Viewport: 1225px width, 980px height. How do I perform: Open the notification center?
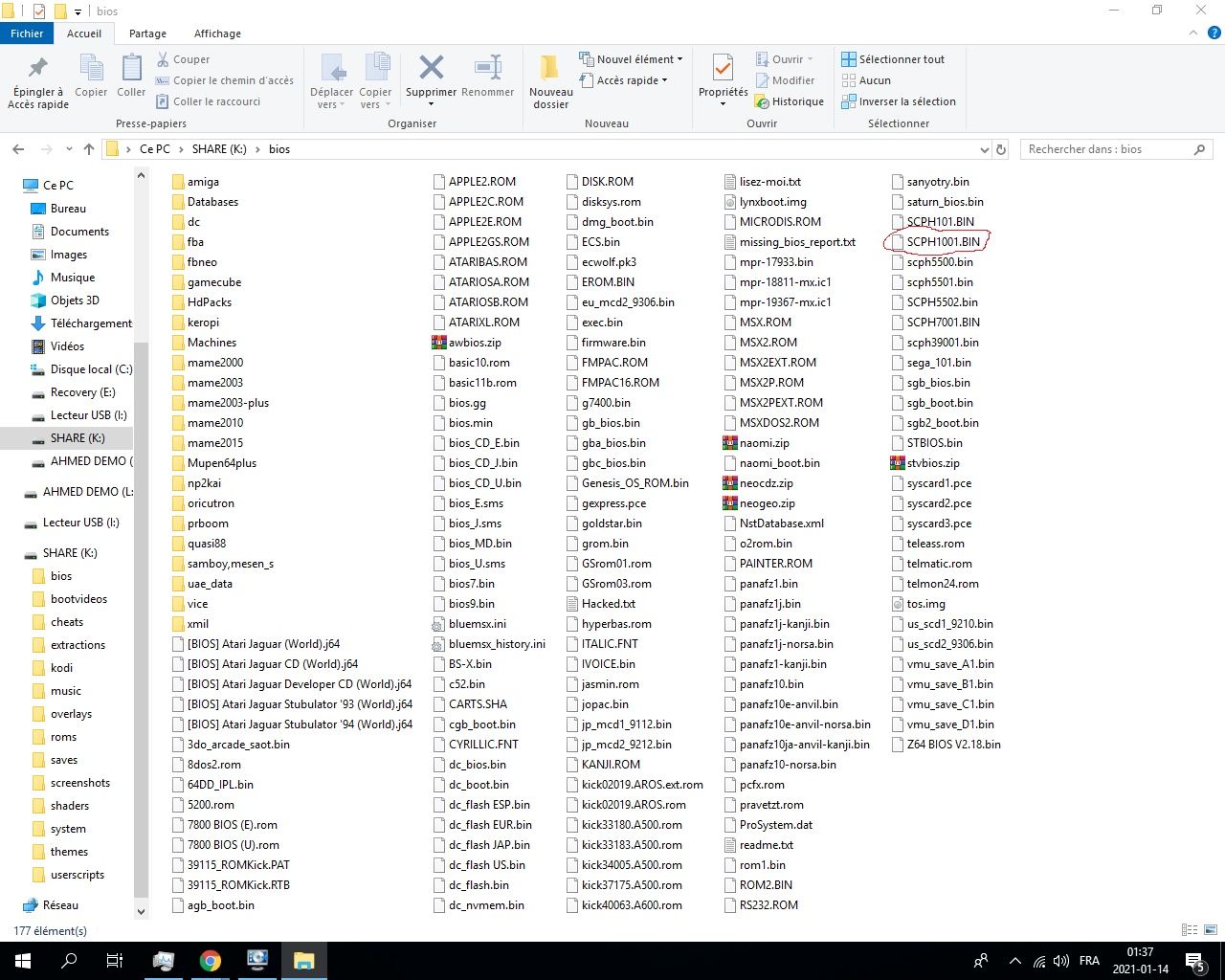tap(1195, 961)
